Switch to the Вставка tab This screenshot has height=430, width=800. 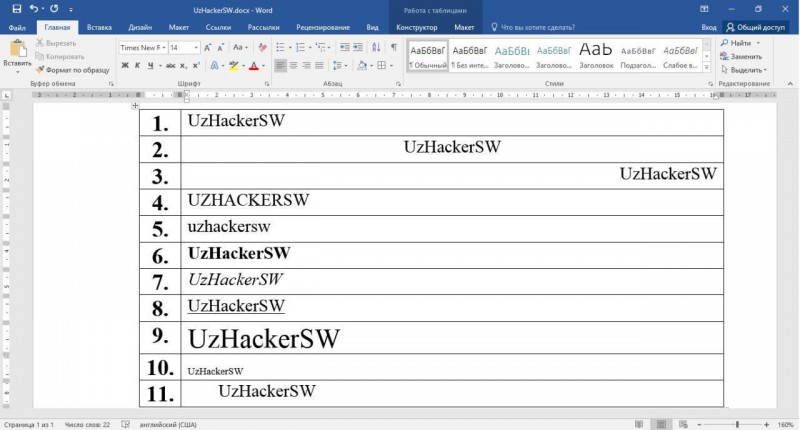[99, 28]
